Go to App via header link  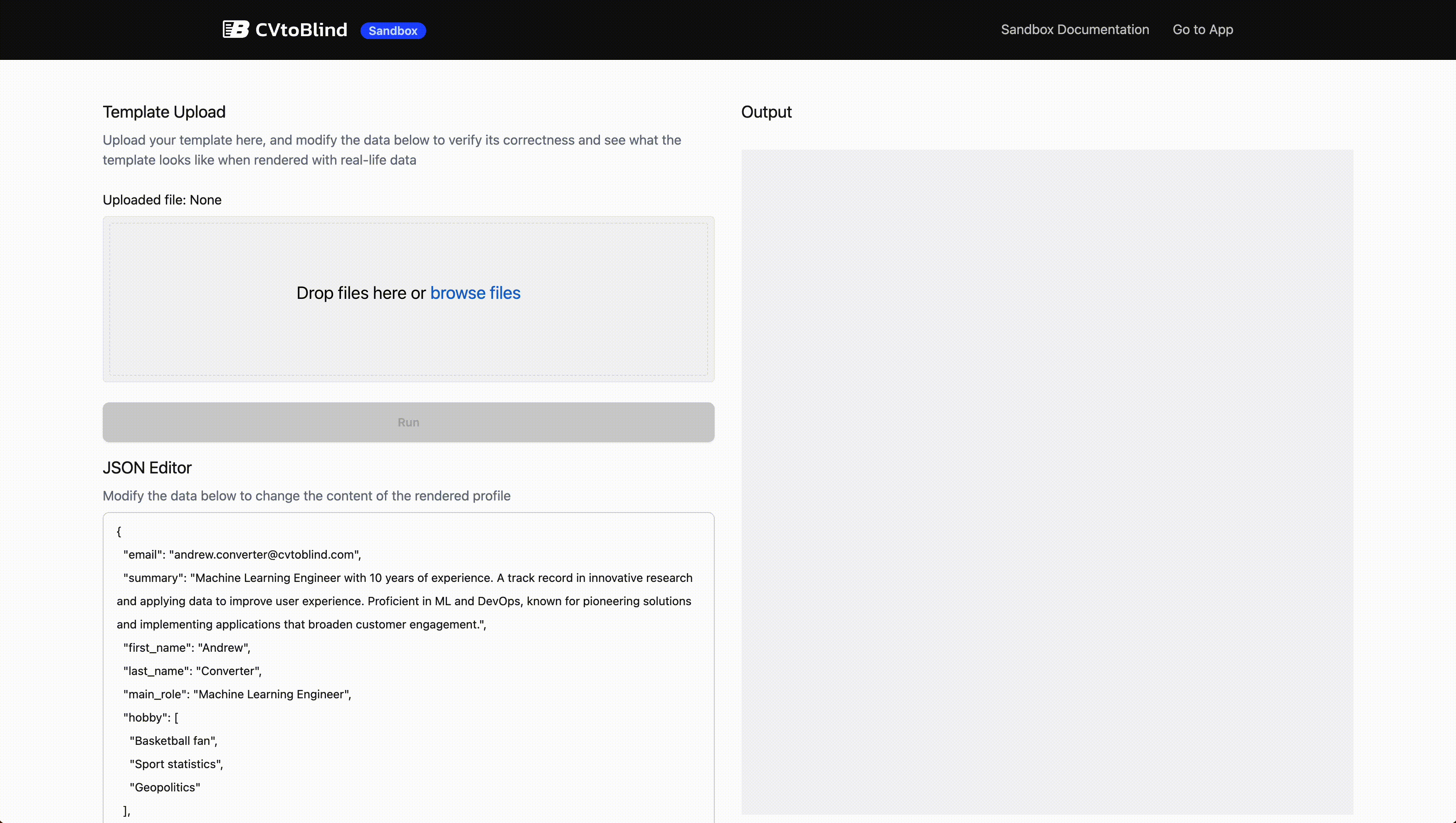tap(1203, 30)
